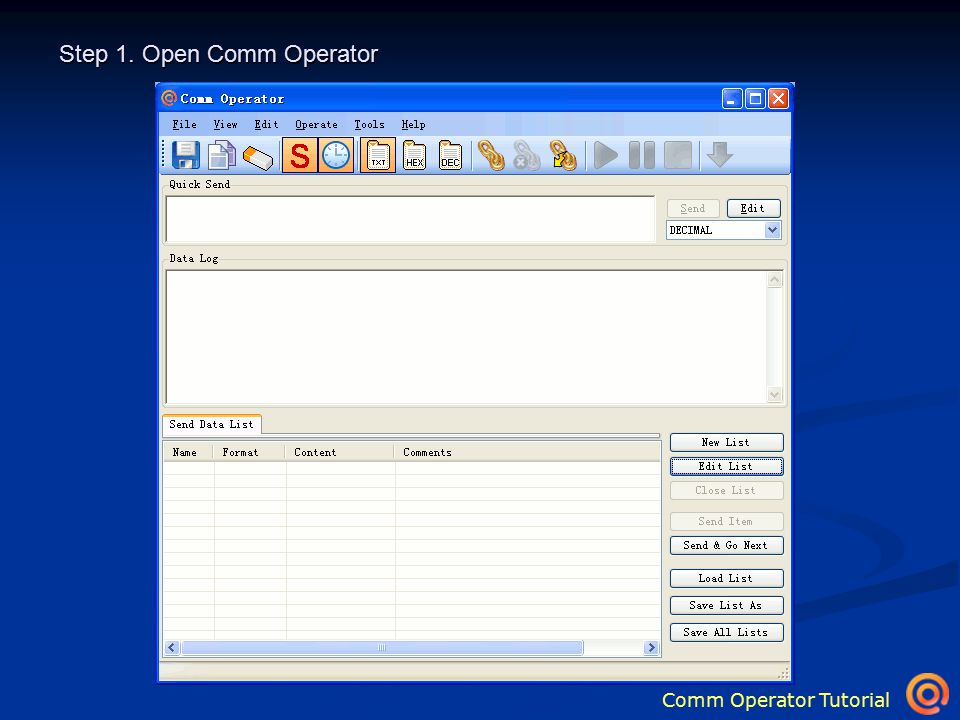Click the Play triangle toolbar button
The width and height of the screenshot is (960, 720).
[606, 155]
